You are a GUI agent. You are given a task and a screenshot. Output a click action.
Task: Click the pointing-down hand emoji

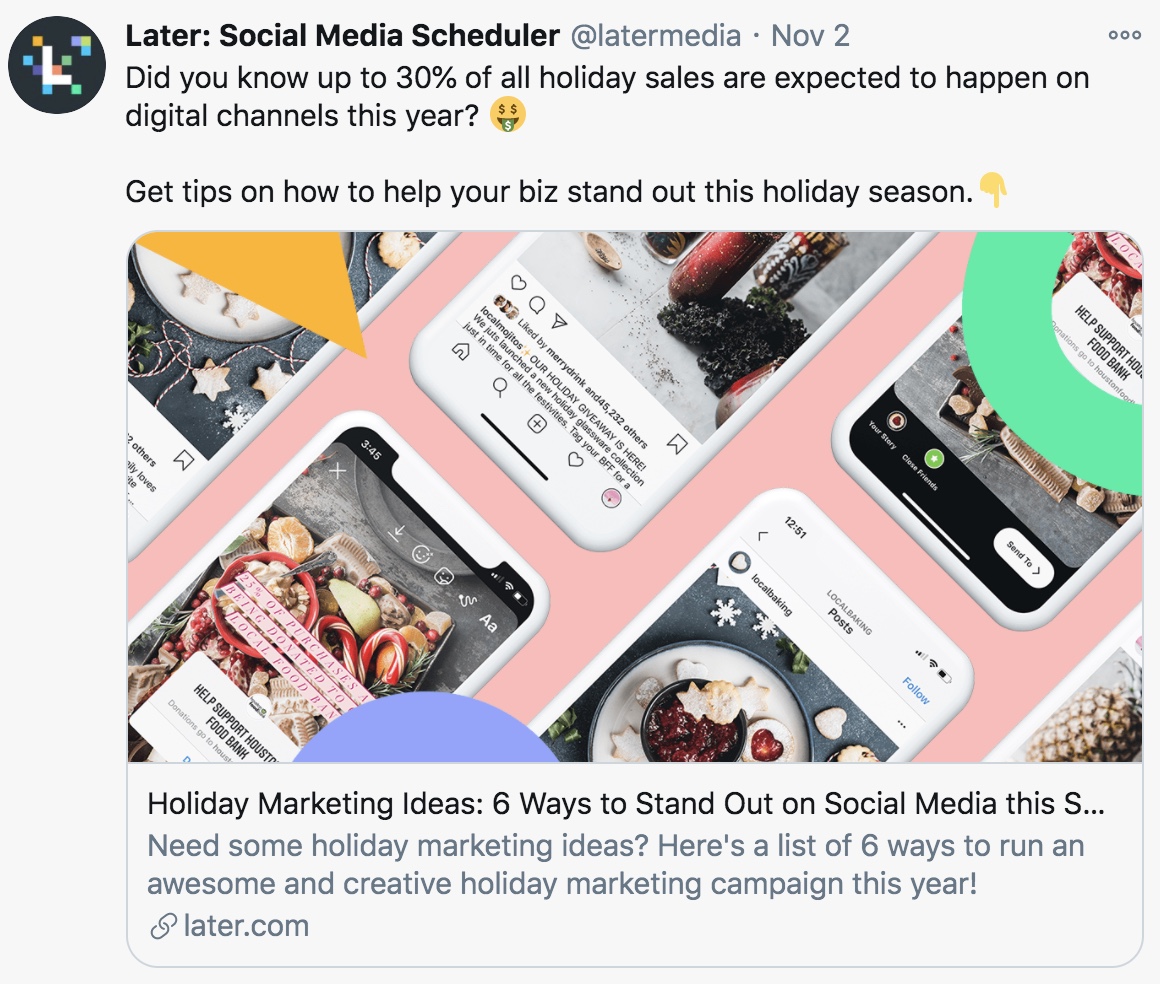[x=993, y=190]
